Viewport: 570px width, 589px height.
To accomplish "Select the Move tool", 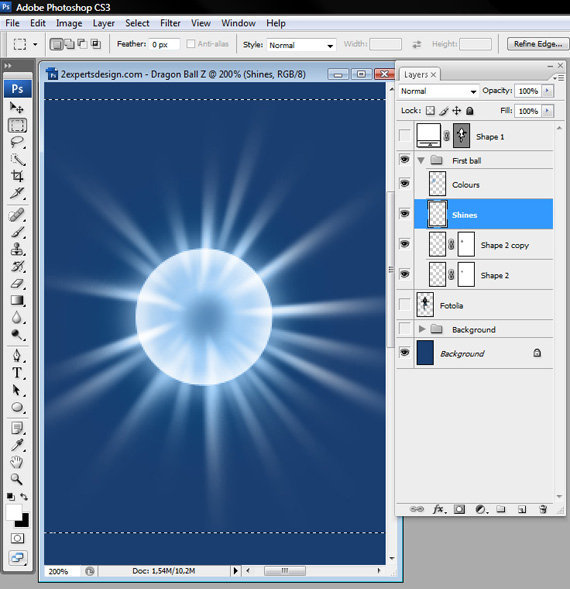I will pyautogui.click(x=17, y=108).
